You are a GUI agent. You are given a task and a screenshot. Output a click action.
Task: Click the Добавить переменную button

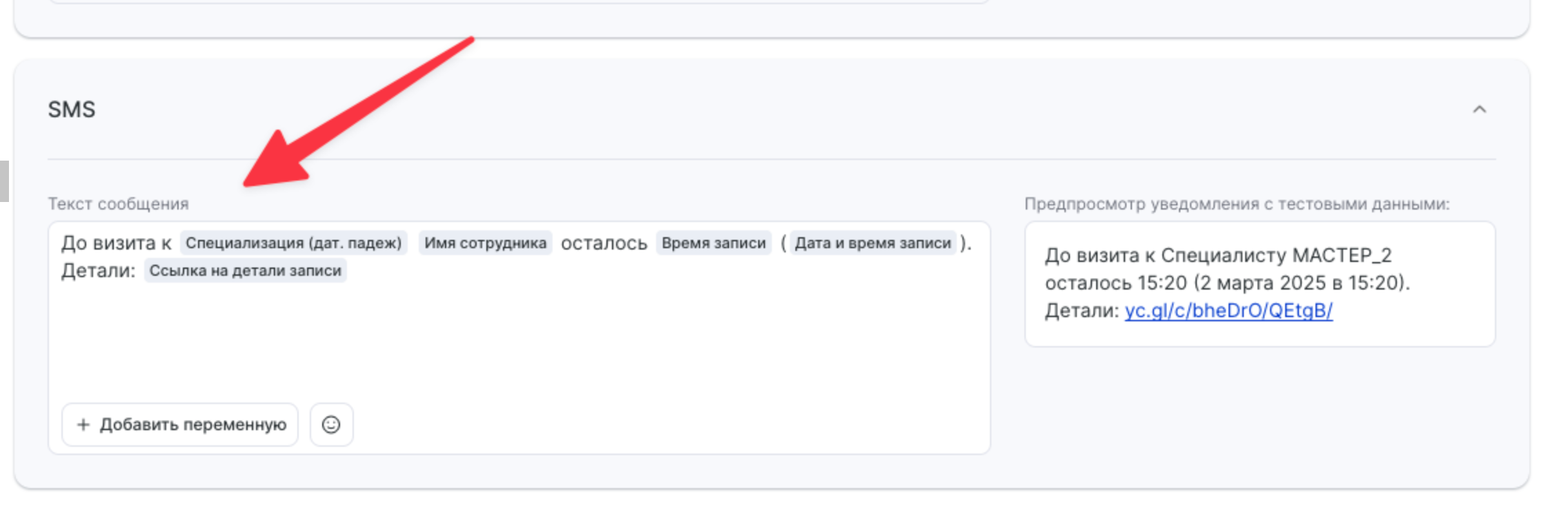point(180,425)
